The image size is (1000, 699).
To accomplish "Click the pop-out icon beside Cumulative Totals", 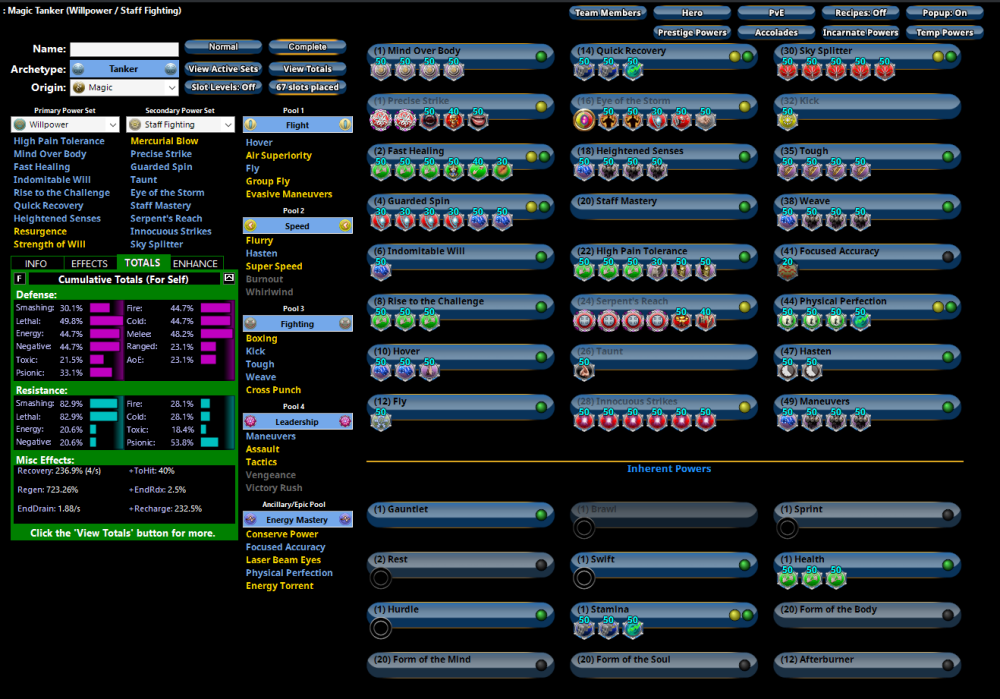I will coord(229,279).
